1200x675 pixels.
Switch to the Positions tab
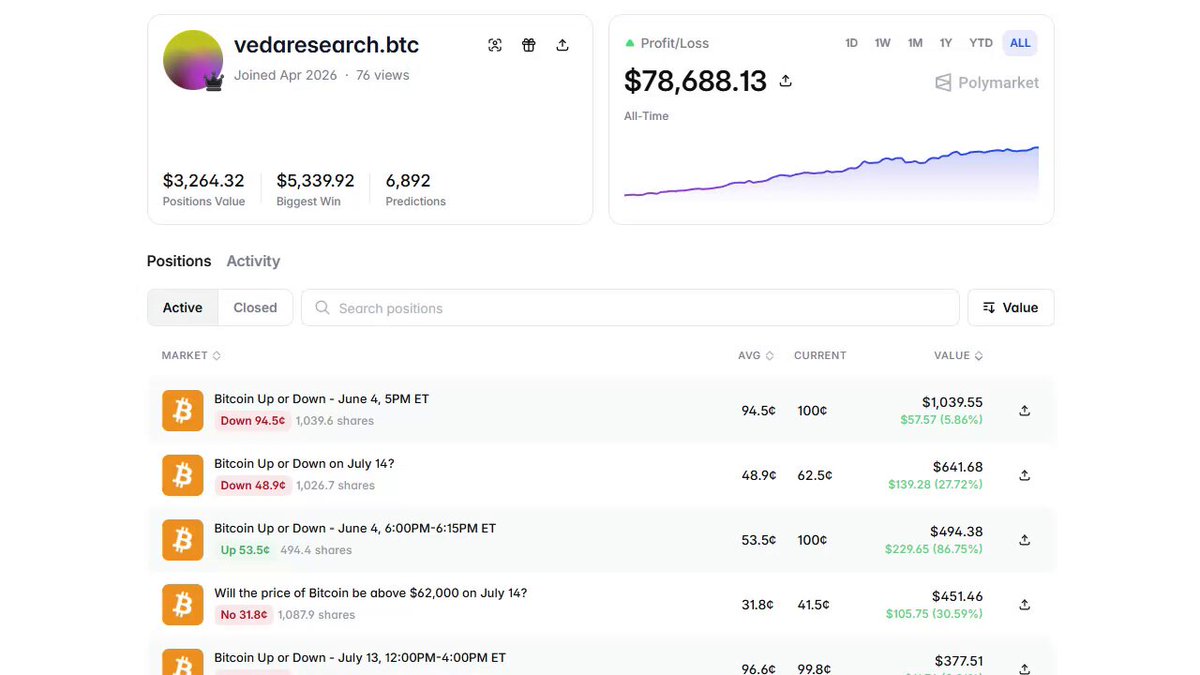tap(179, 261)
